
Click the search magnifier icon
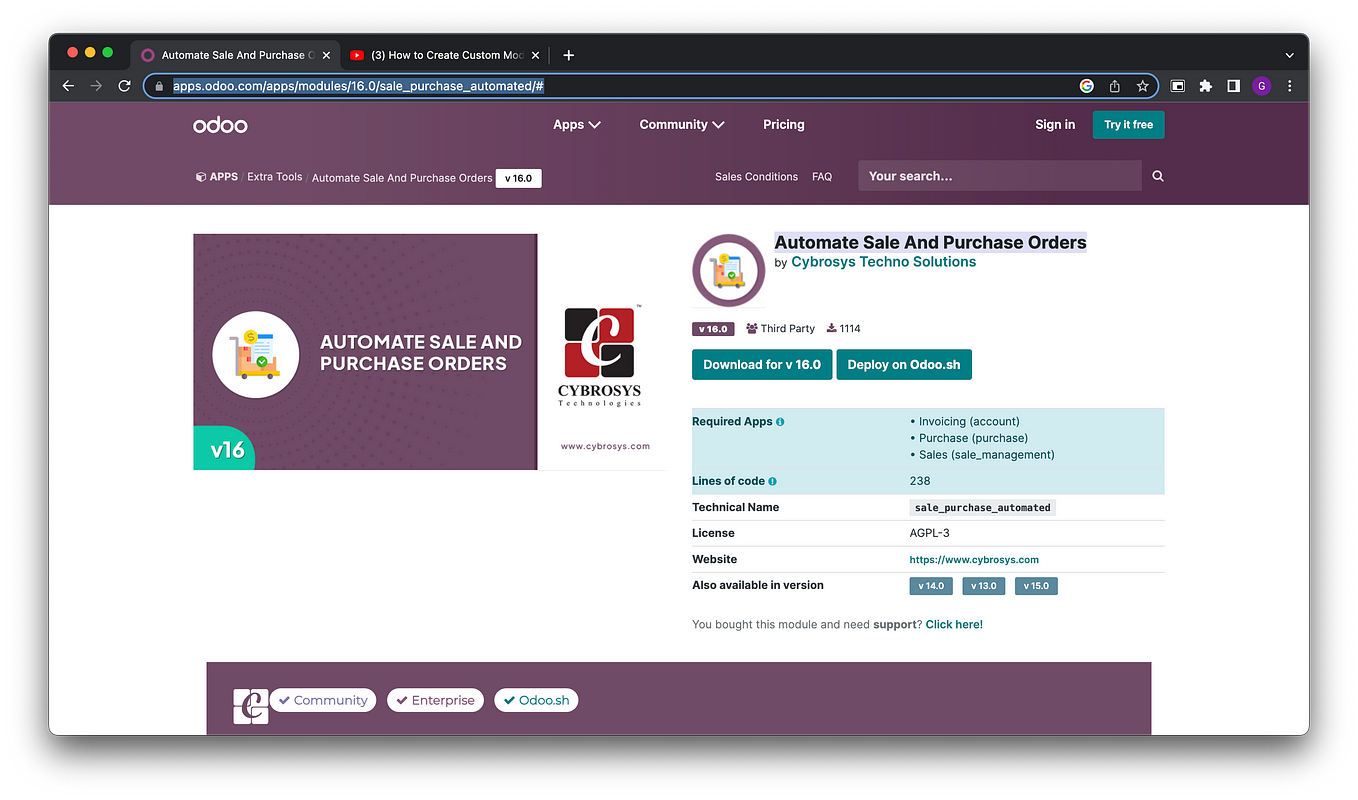(1158, 176)
